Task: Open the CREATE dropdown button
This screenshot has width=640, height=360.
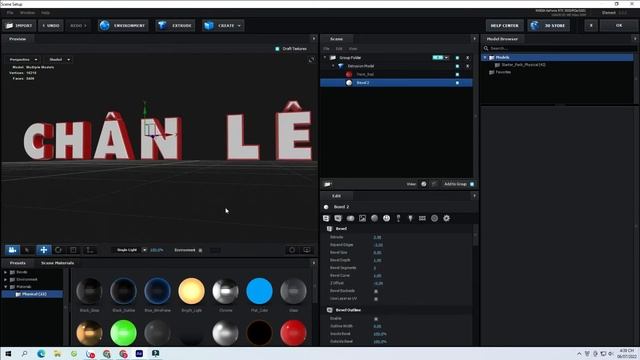Action: tap(223, 25)
